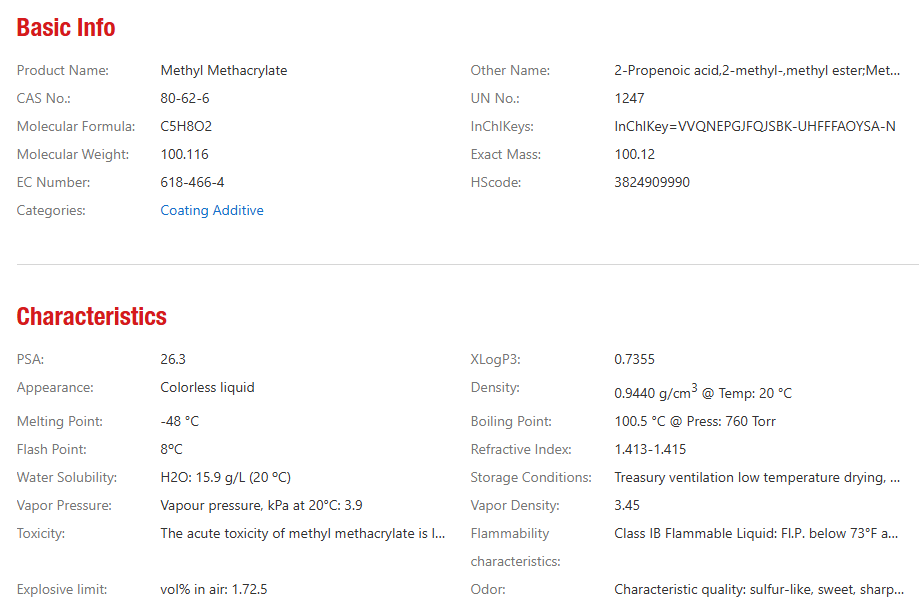
Task: Click the Class IB Flammable Liquid text
Action: pyautogui.click(x=755, y=534)
